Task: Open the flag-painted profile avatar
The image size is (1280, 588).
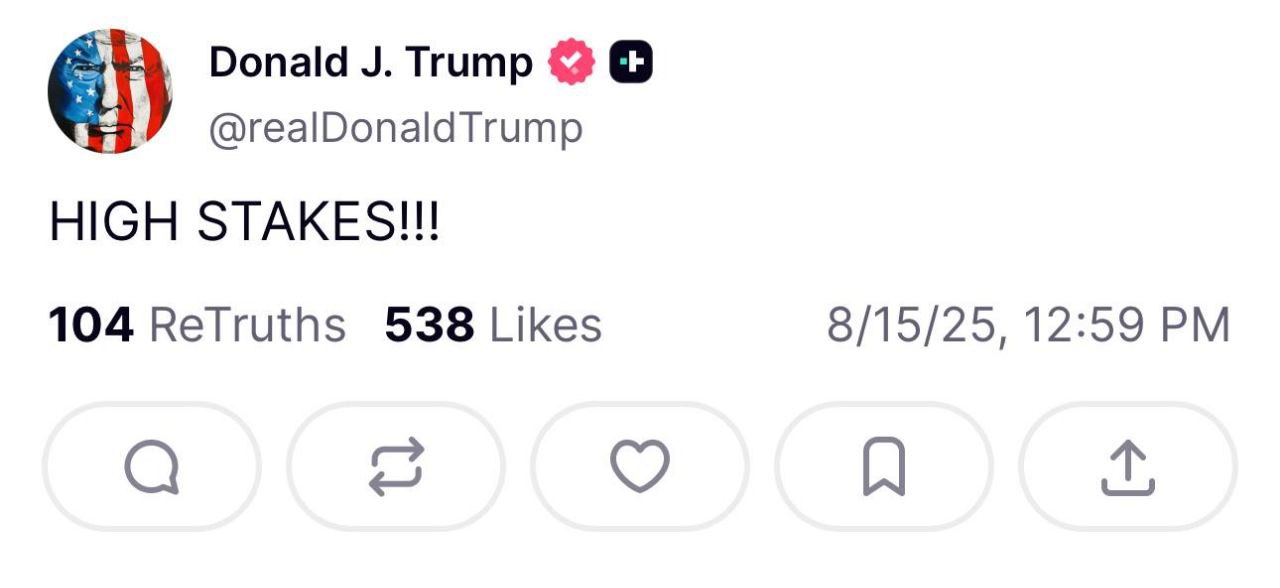Action: click(x=110, y=91)
